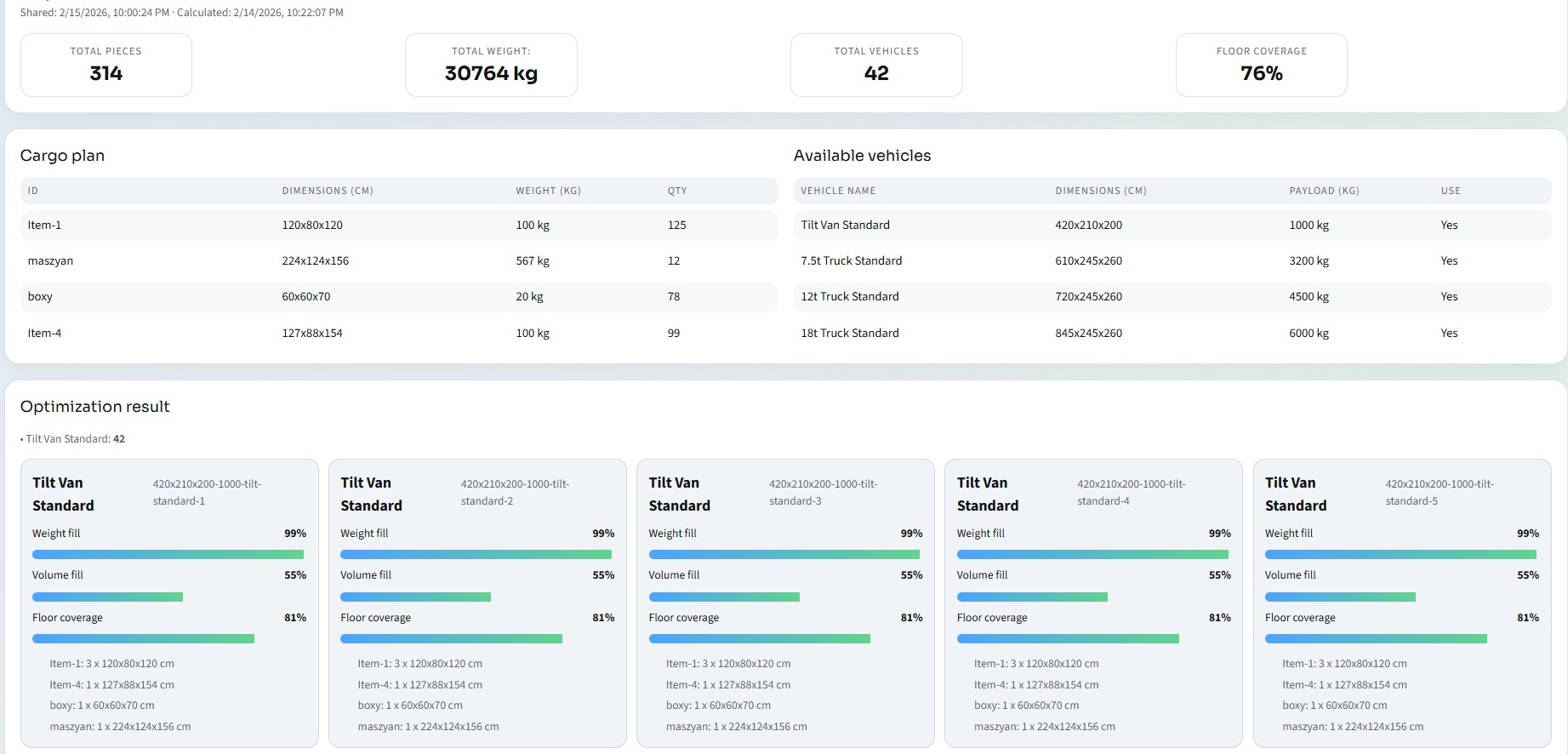Click the 567 kg weight cell

[x=533, y=261]
